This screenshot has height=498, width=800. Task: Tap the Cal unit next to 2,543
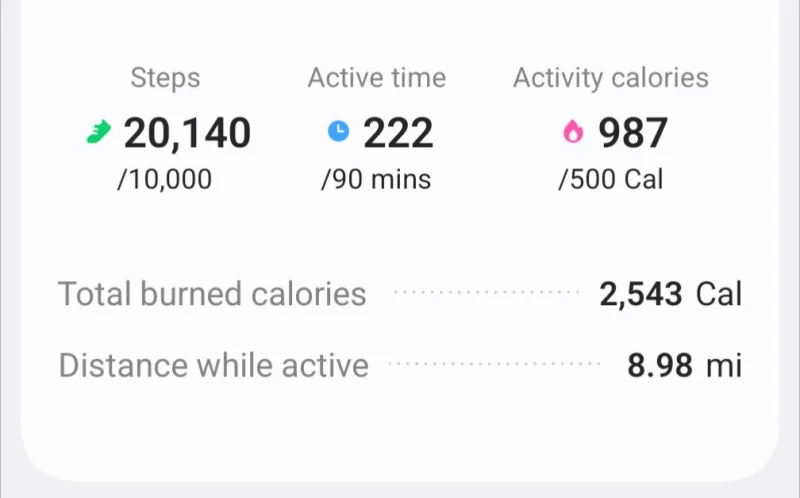(x=719, y=294)
